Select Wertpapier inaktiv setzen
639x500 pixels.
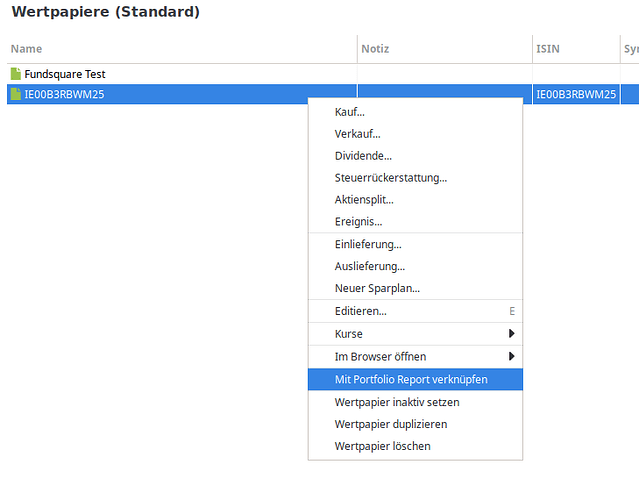tap(397, 402)
